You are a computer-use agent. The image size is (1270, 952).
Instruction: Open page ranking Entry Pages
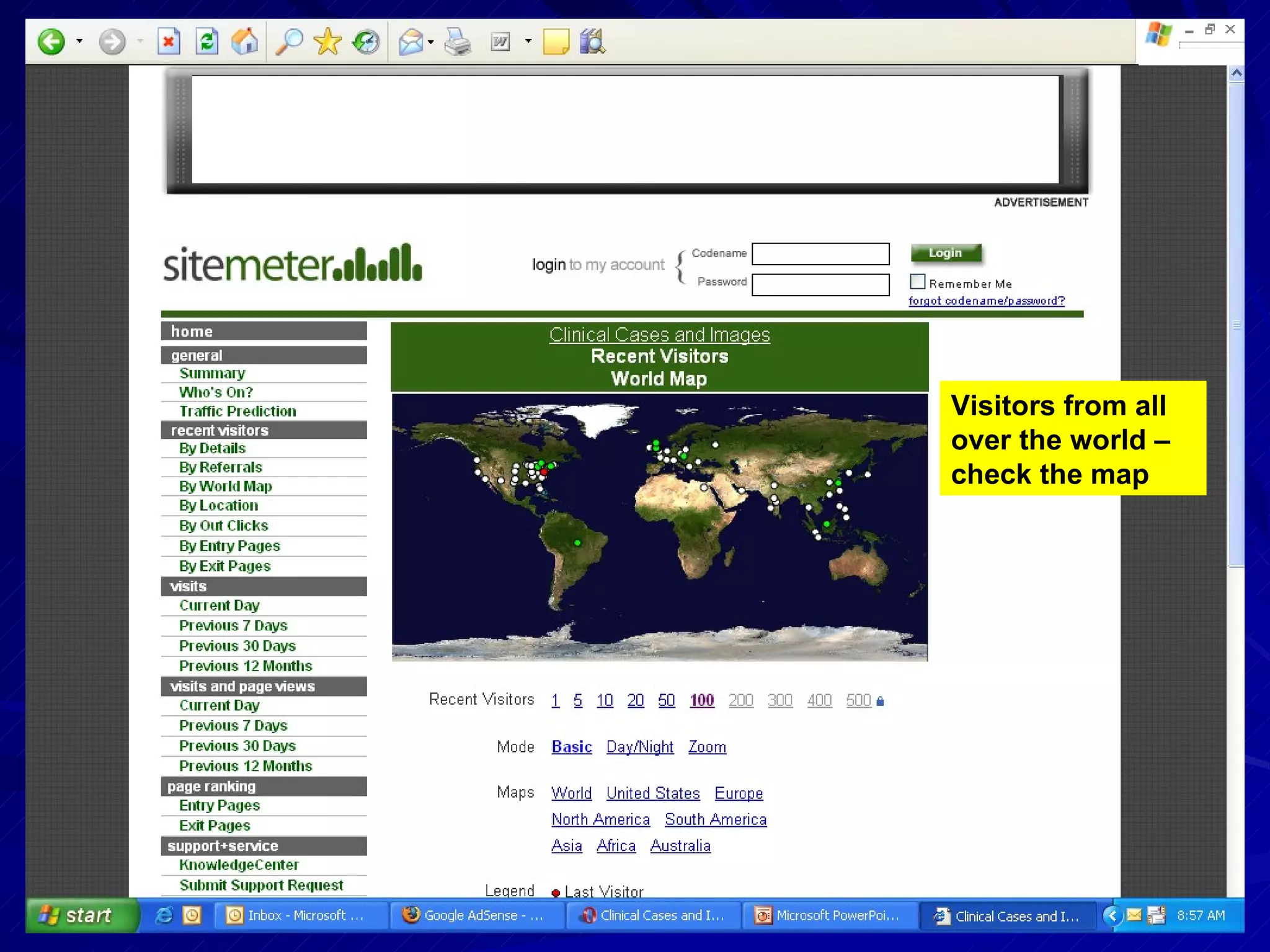[220, 806]
